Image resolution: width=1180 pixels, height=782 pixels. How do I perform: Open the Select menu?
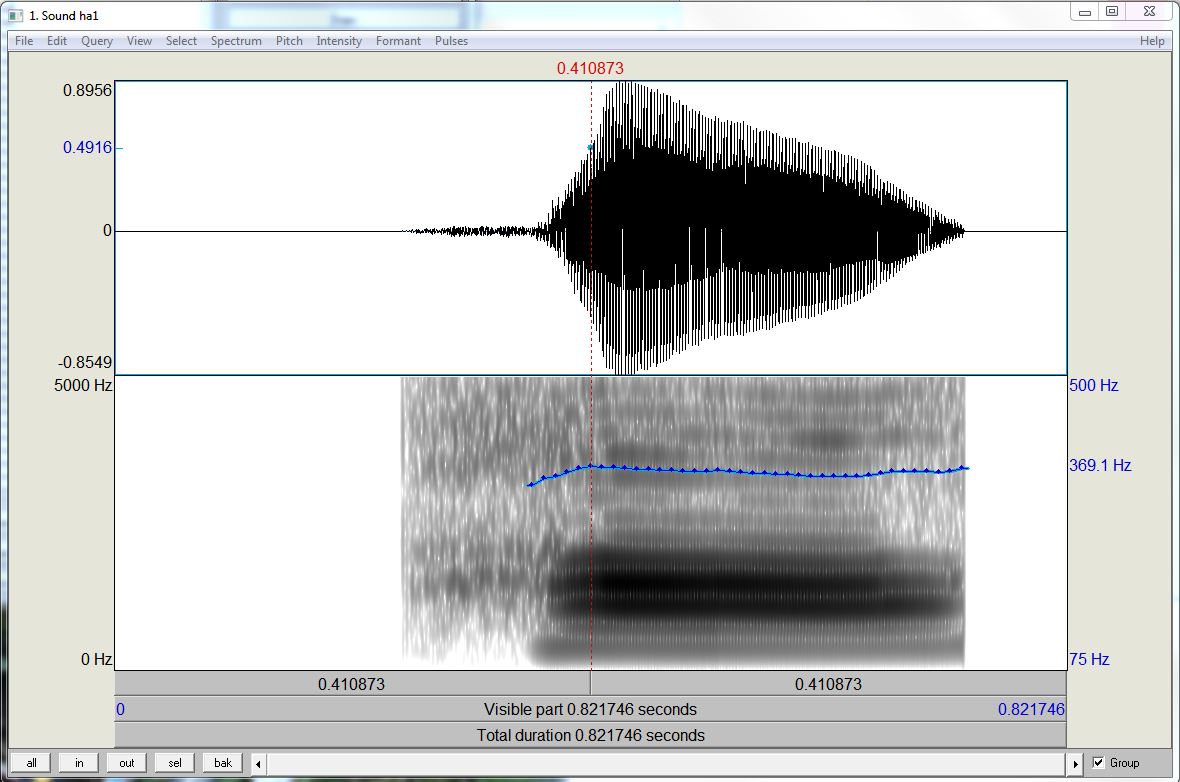point(181,41)
